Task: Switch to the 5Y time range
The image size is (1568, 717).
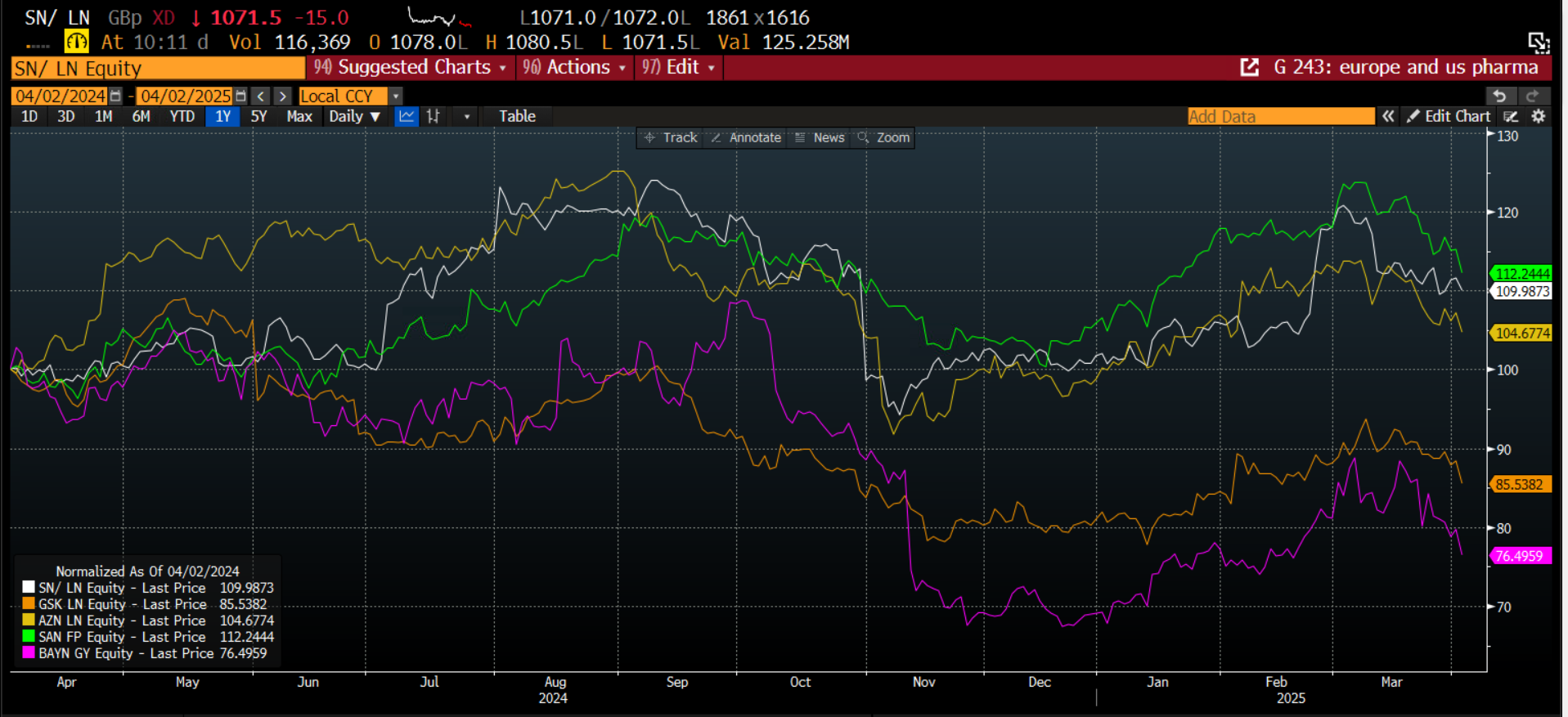Action: coord(258,117)
